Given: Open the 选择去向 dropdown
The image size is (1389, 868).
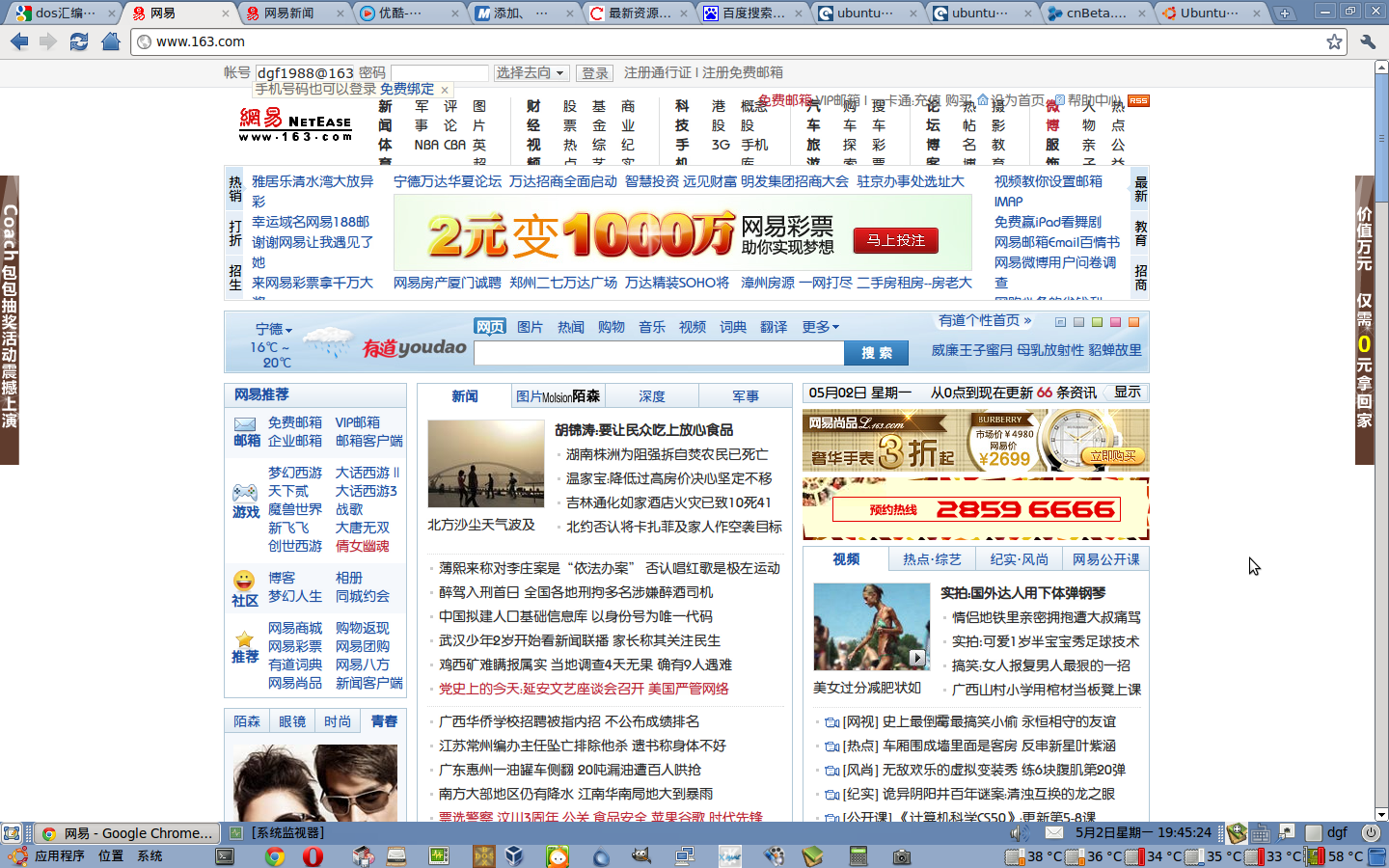Looking at the screenshot, I should (531, 73).
